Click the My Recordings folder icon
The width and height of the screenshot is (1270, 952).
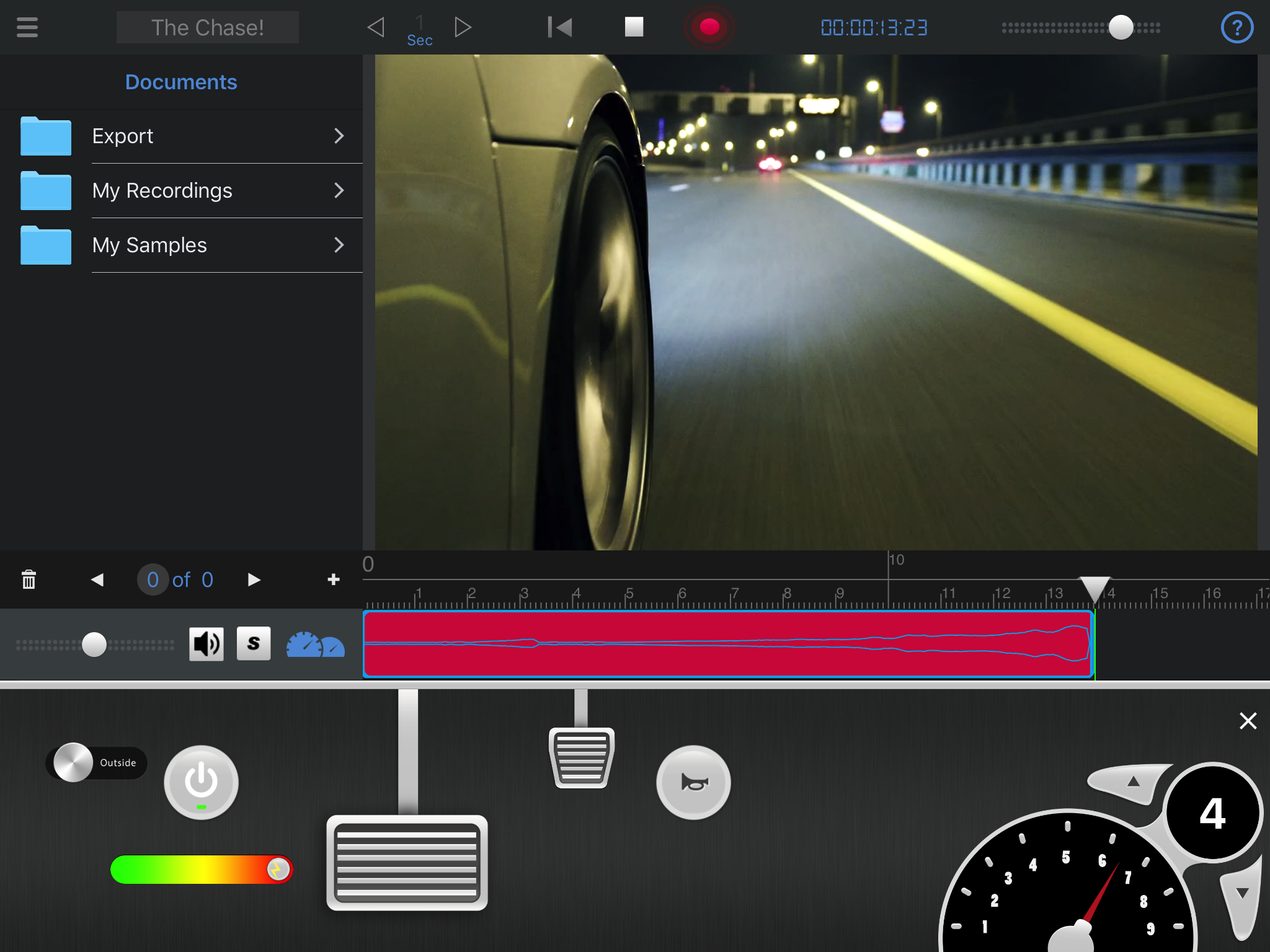[46, 190]
